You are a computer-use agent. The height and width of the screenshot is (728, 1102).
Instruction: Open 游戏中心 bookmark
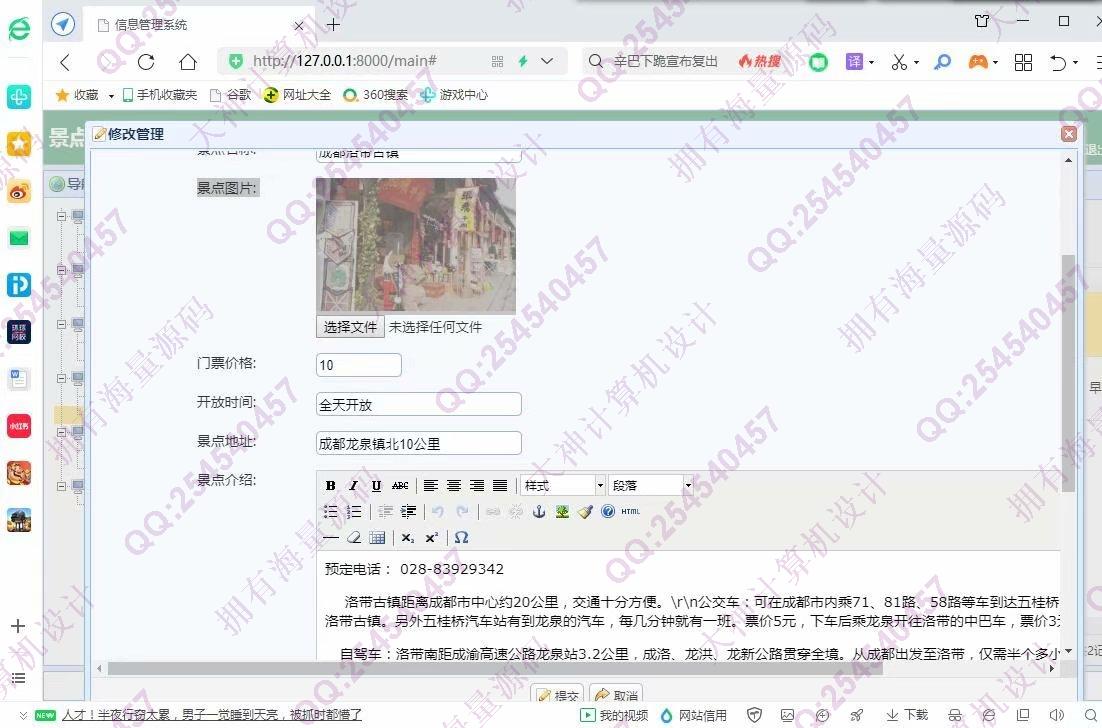[453, 95]
